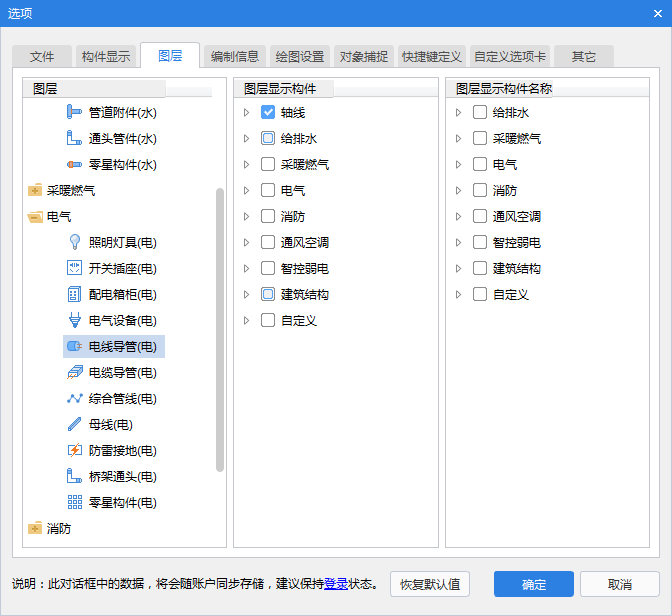Click the 防雷接地(电) lightning icon
The width and height of the screenshot is (672, 616).
tap(74, 450)
